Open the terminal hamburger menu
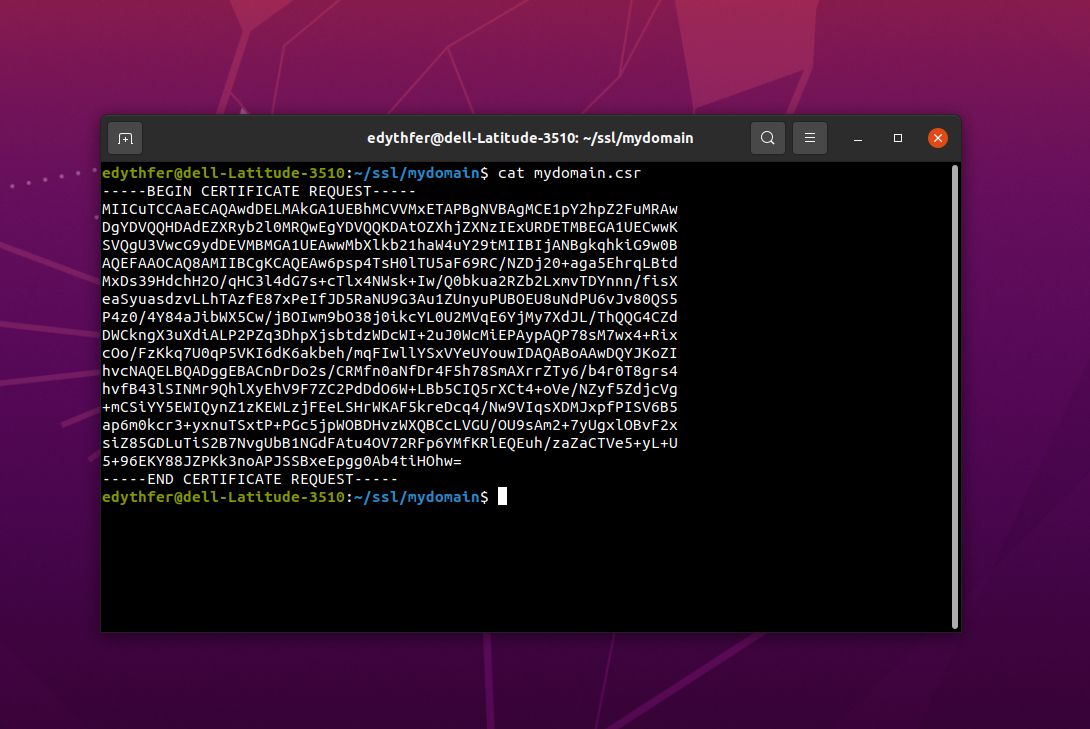The image size is (1090, 729). (810, 138)
